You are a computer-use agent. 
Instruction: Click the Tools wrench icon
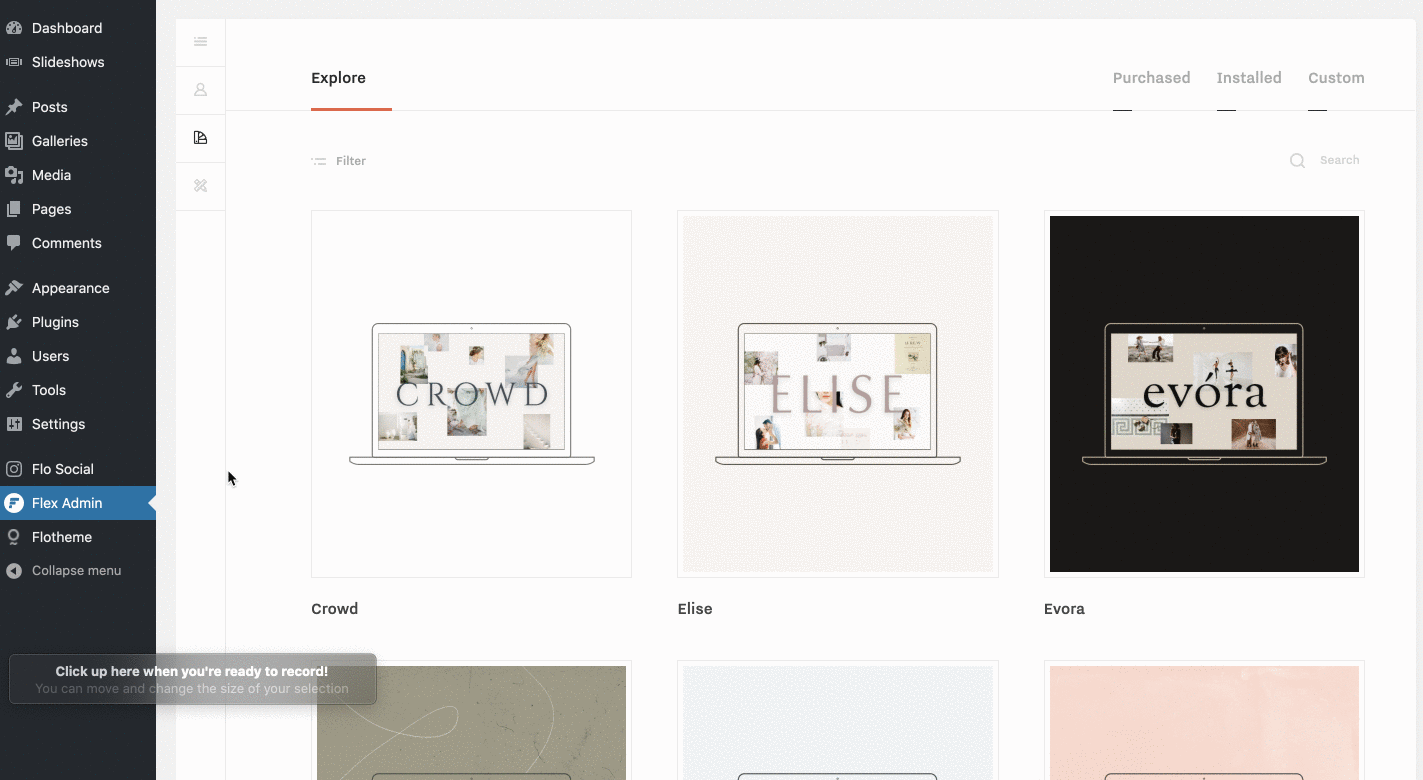pos(14,390)
